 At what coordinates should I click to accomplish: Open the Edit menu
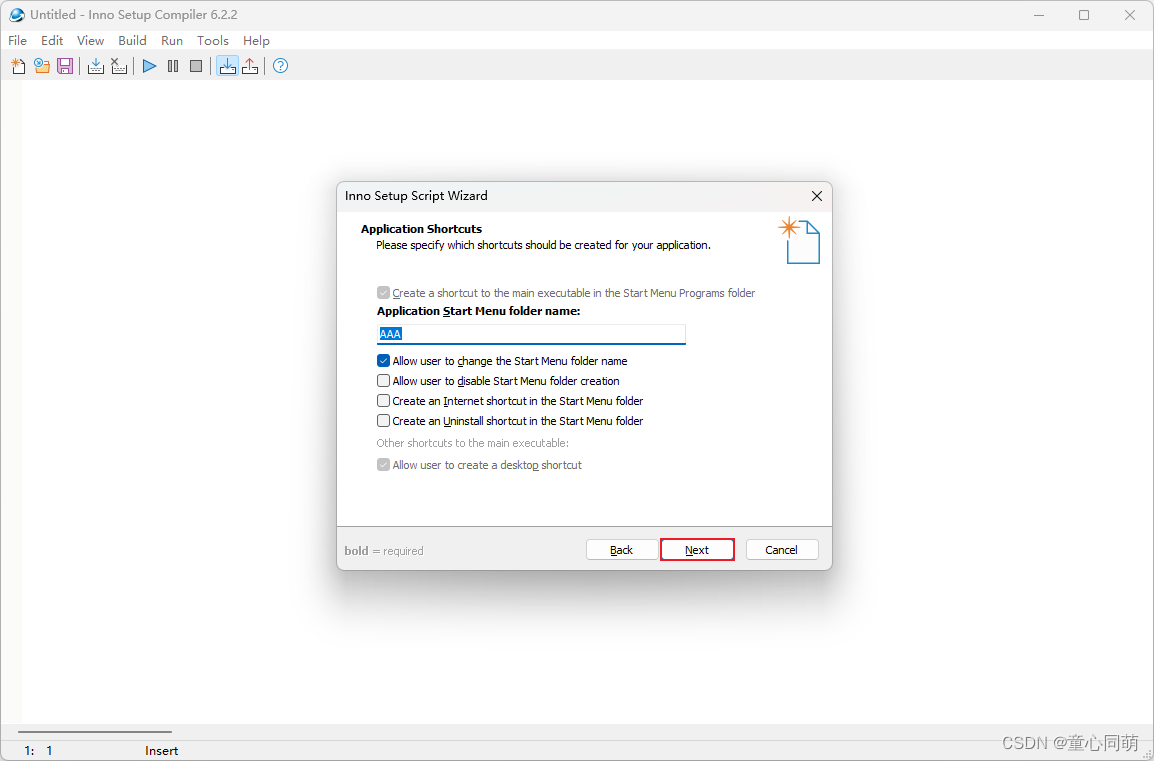[52, 40]
